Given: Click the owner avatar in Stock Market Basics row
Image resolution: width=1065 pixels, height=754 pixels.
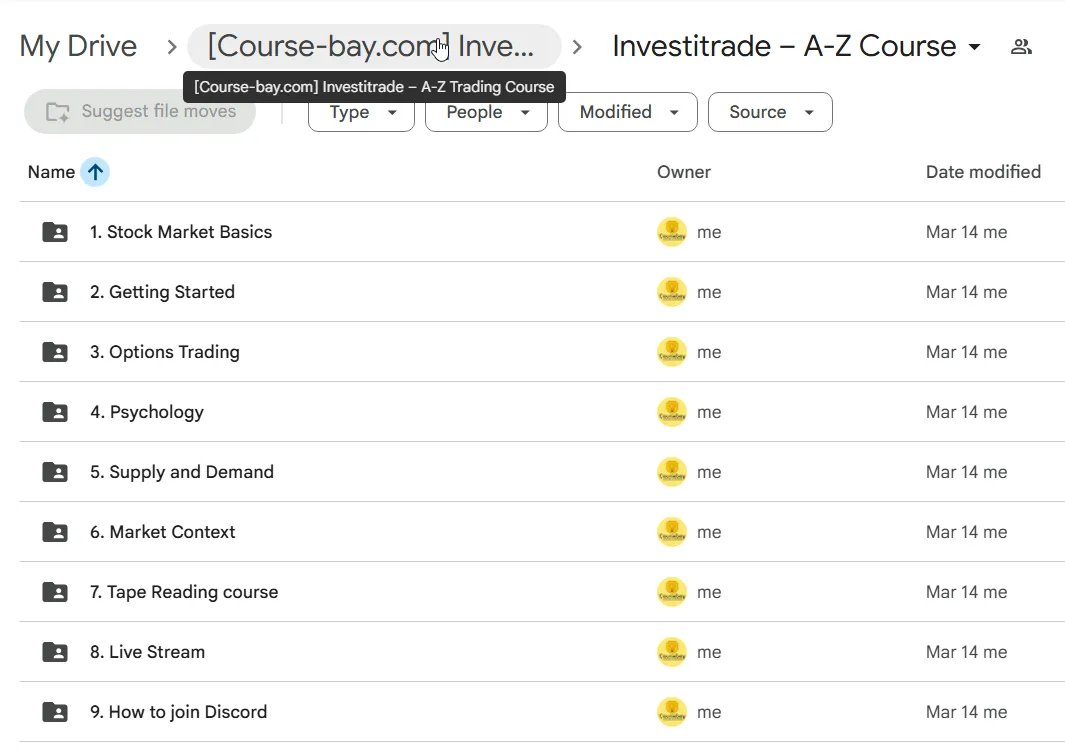Looking at the screenshot, I should 672,232.
